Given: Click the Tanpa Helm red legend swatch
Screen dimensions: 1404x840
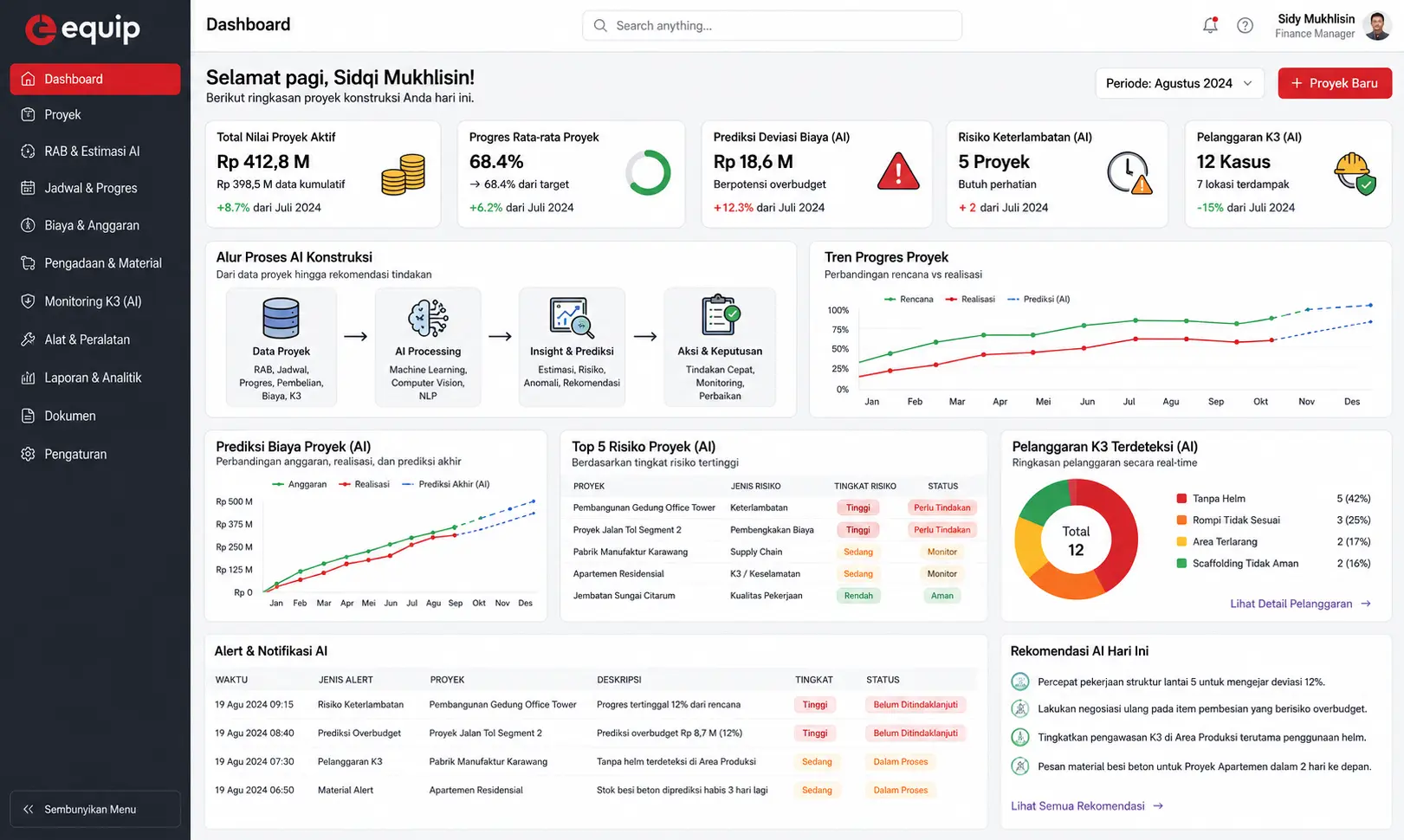Looking at the screenshot, I should [1181, 499].
